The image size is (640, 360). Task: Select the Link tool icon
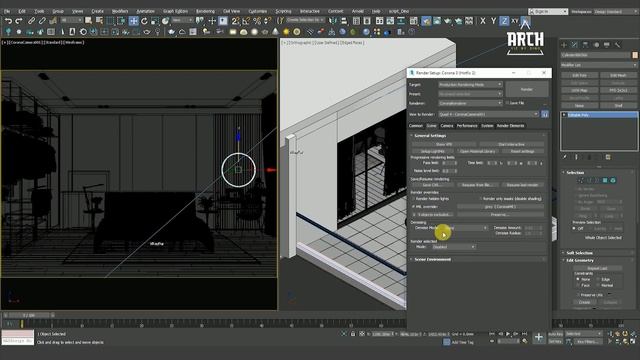click(x=31, y=20)
